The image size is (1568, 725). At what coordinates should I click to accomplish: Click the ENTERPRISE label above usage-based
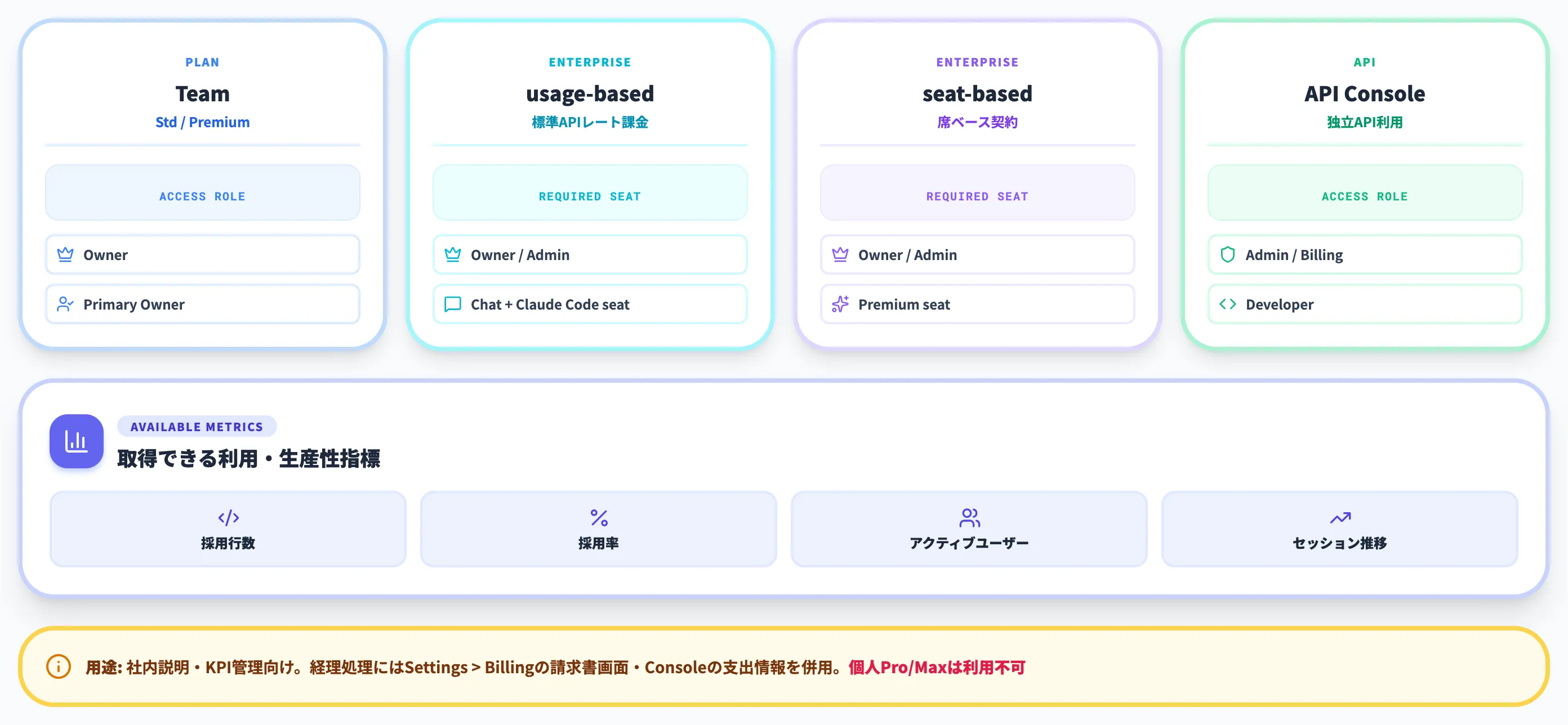point(590,62)
